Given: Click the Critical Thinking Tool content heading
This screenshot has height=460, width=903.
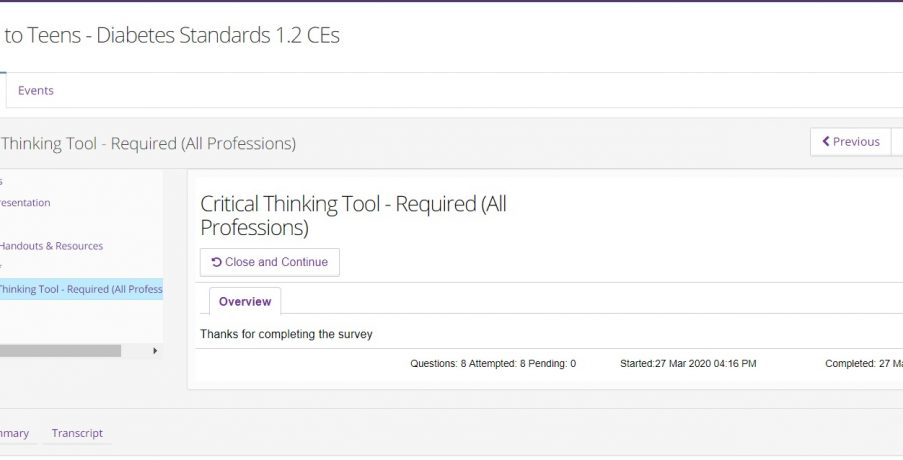Looking at the screenshot, I should (x=353, y=215).
